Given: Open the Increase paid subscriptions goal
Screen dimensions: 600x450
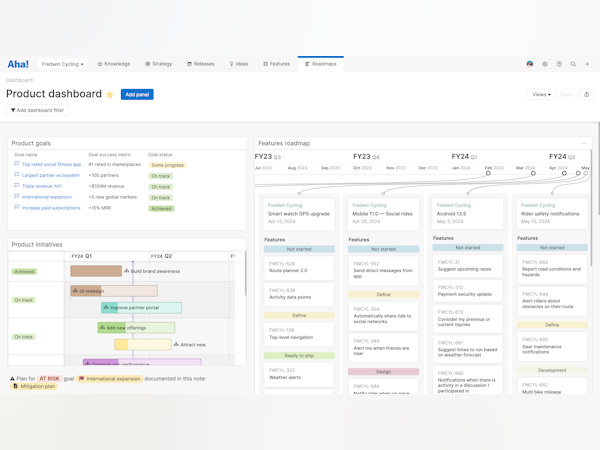Looking at the screenshot, I should pos(51,208).
